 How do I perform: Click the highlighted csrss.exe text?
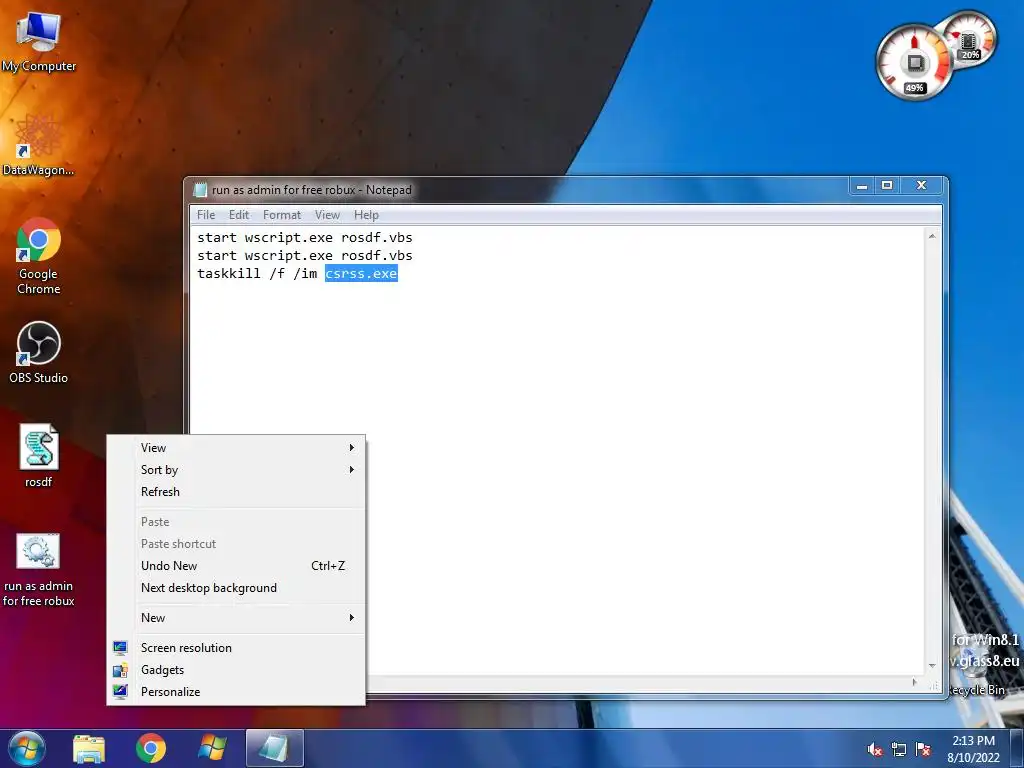[361, 274]
